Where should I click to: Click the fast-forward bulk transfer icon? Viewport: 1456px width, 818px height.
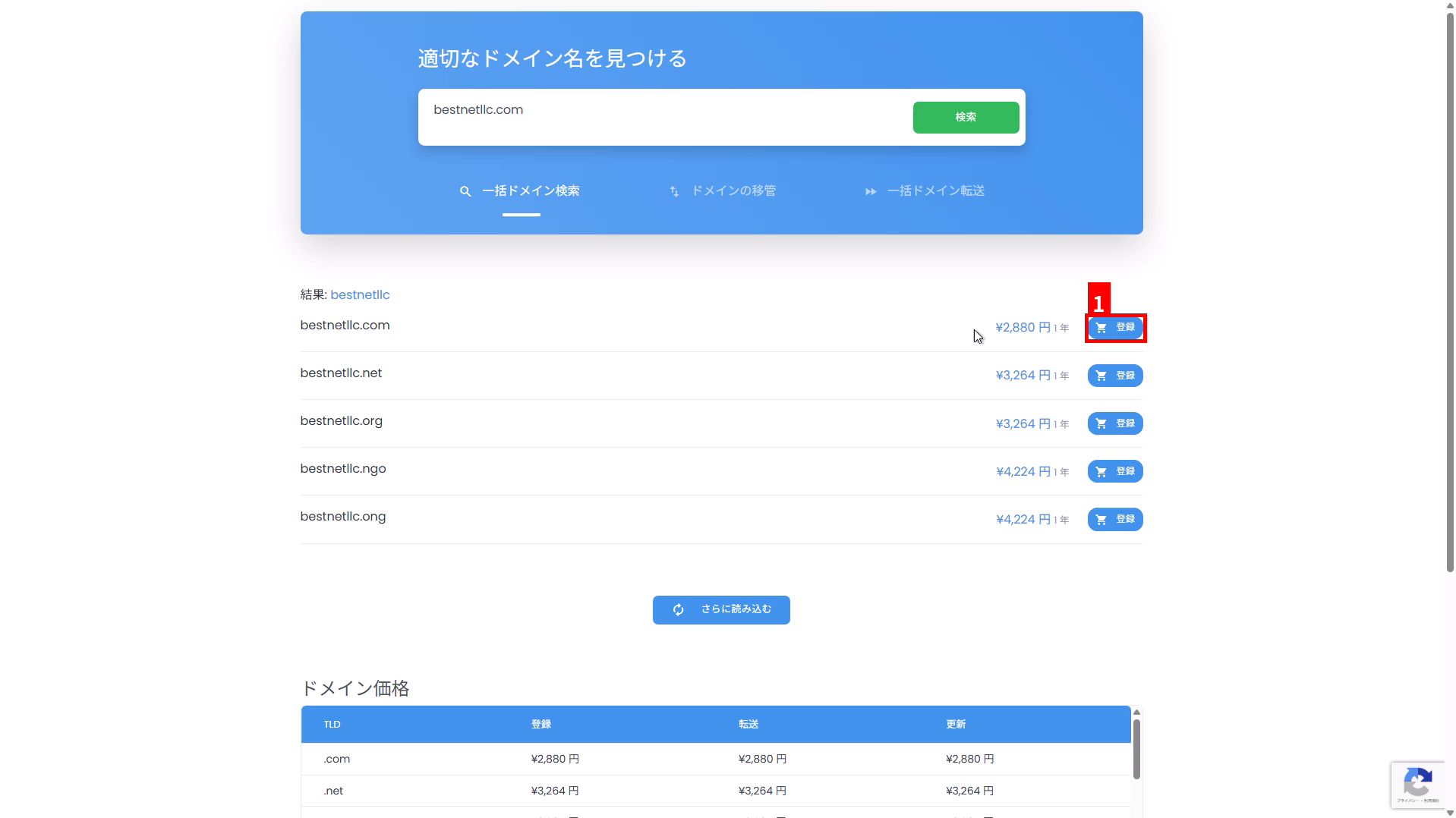(871, 191)
